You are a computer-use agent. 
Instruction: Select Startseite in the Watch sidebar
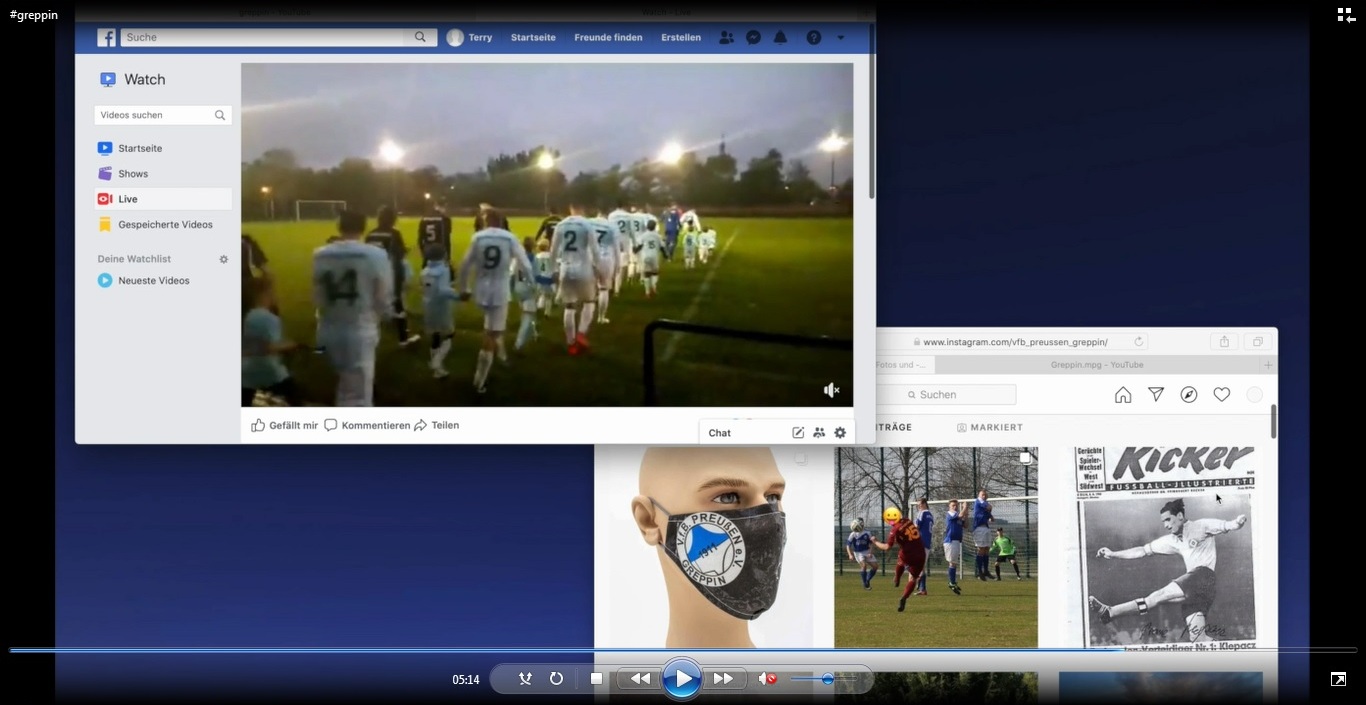163,148
